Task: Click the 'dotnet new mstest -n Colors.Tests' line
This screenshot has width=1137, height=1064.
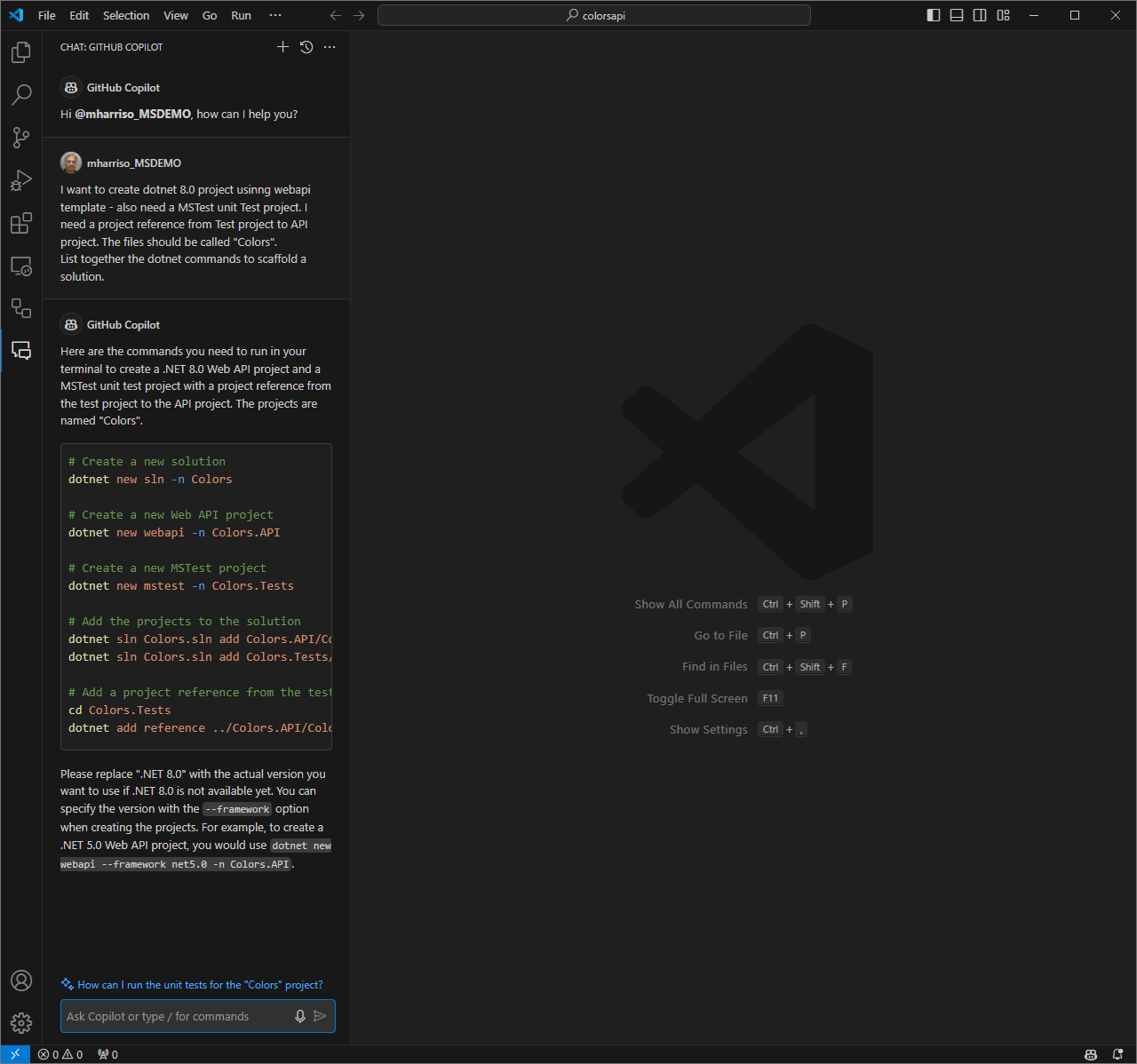Action: point(181,585)
